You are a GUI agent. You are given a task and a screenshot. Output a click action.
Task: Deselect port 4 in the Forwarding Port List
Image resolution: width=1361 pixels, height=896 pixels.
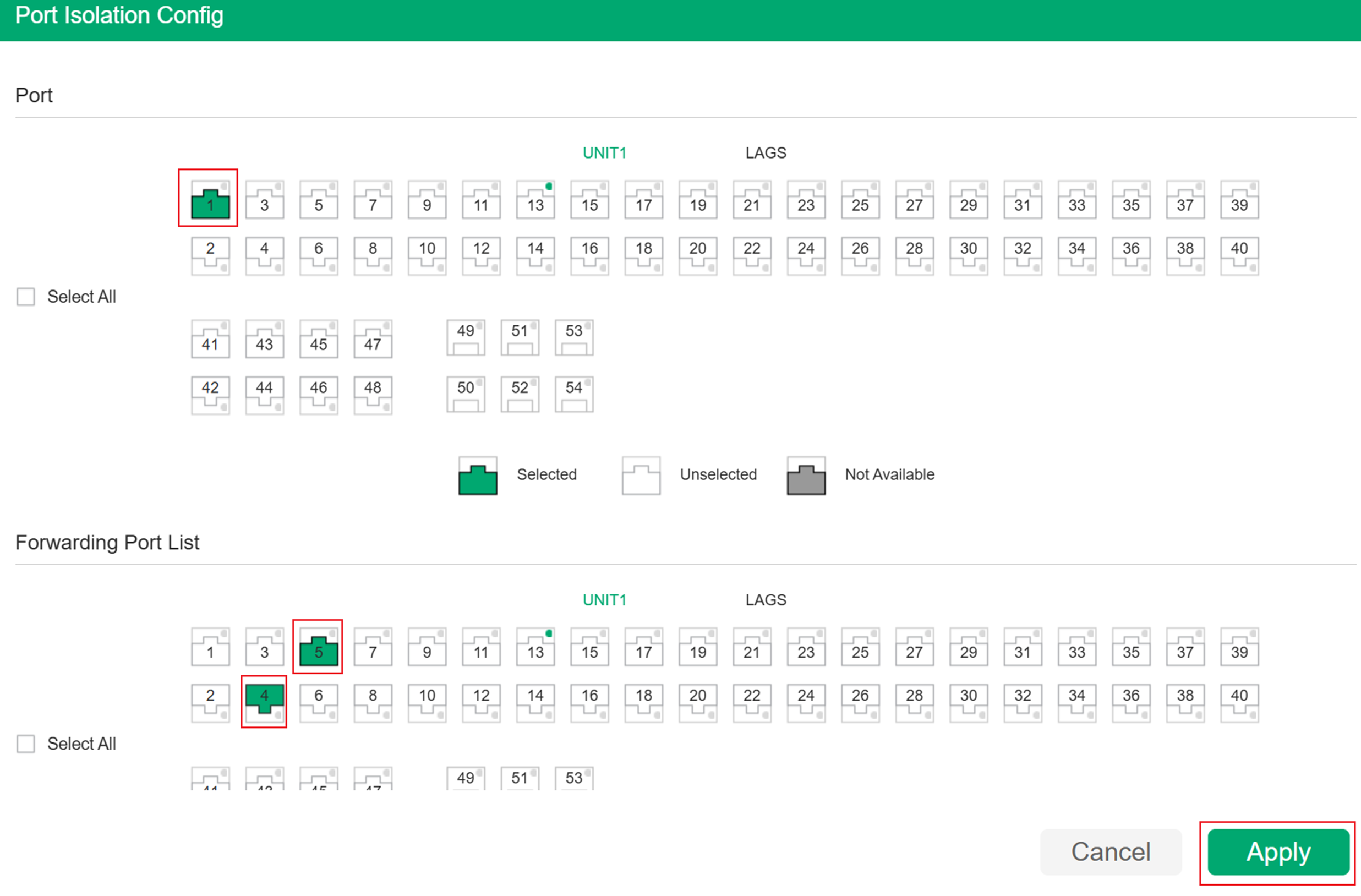tap(264, 702)
